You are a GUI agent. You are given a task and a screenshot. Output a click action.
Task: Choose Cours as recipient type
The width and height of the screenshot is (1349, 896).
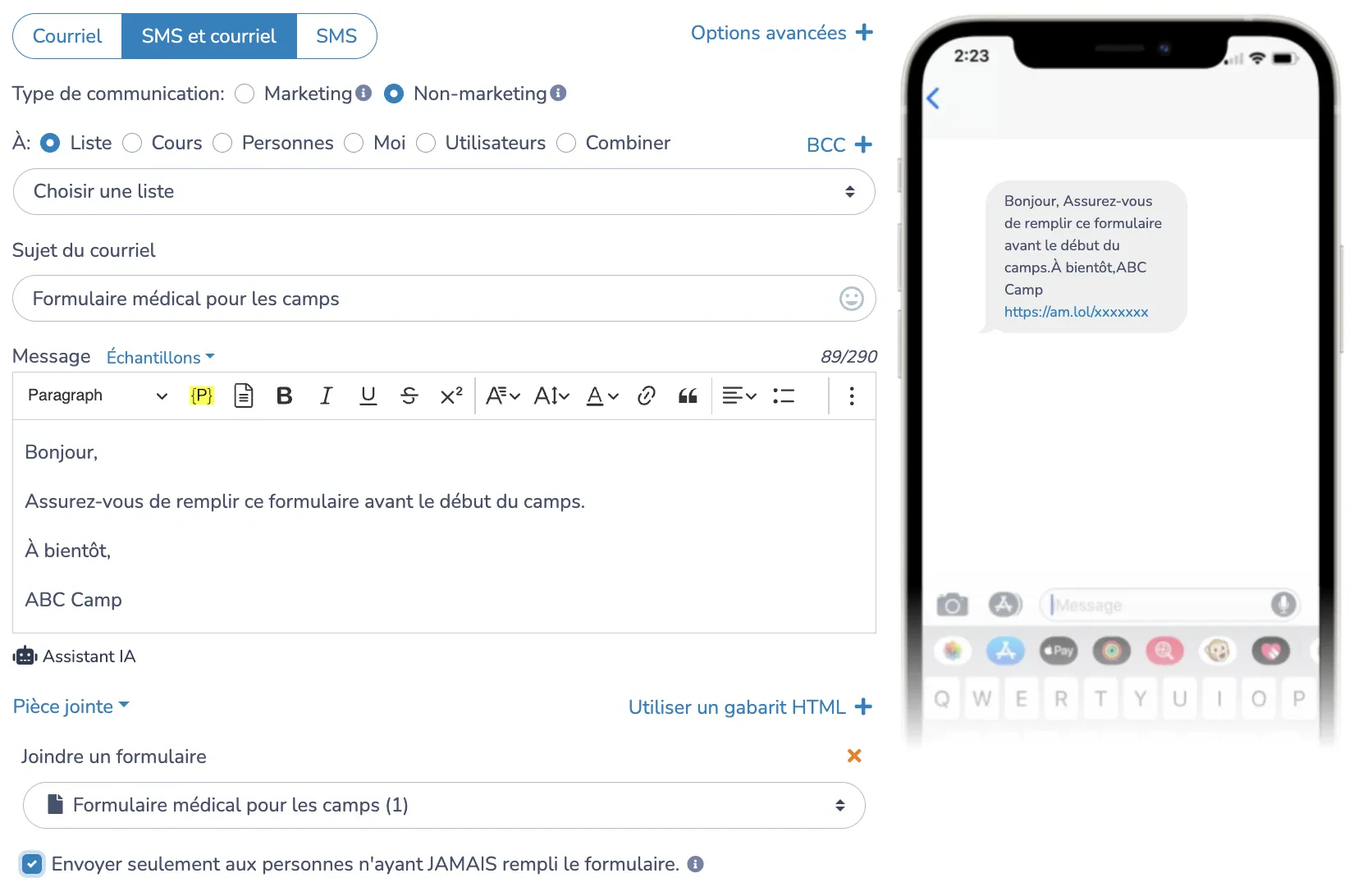(132, 143)
